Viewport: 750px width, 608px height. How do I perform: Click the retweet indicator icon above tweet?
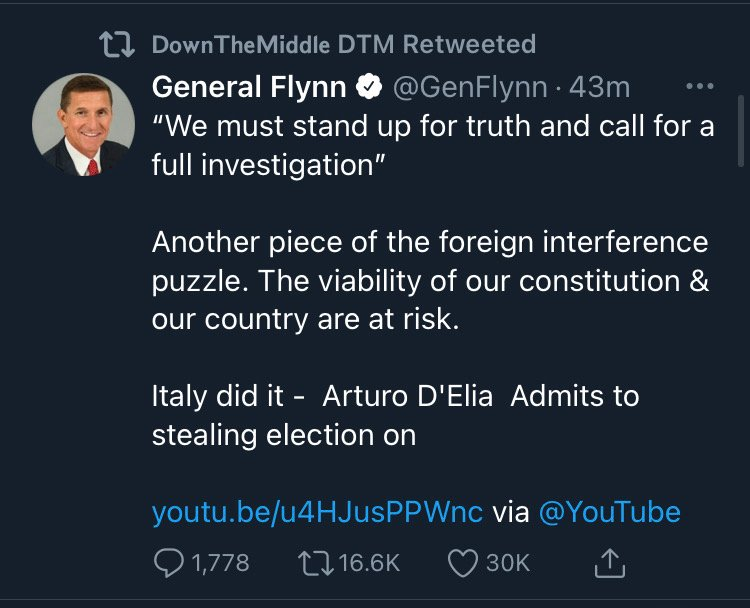117,44
